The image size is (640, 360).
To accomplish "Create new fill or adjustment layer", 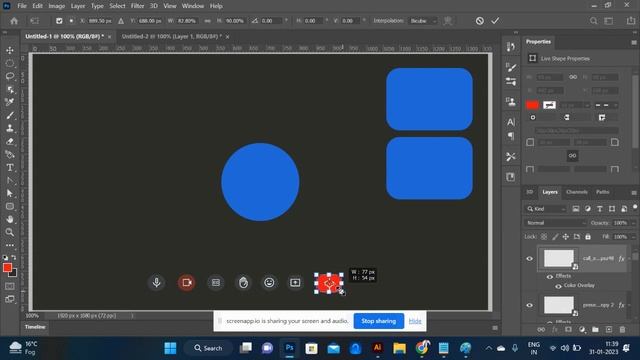I will (582, 329).
